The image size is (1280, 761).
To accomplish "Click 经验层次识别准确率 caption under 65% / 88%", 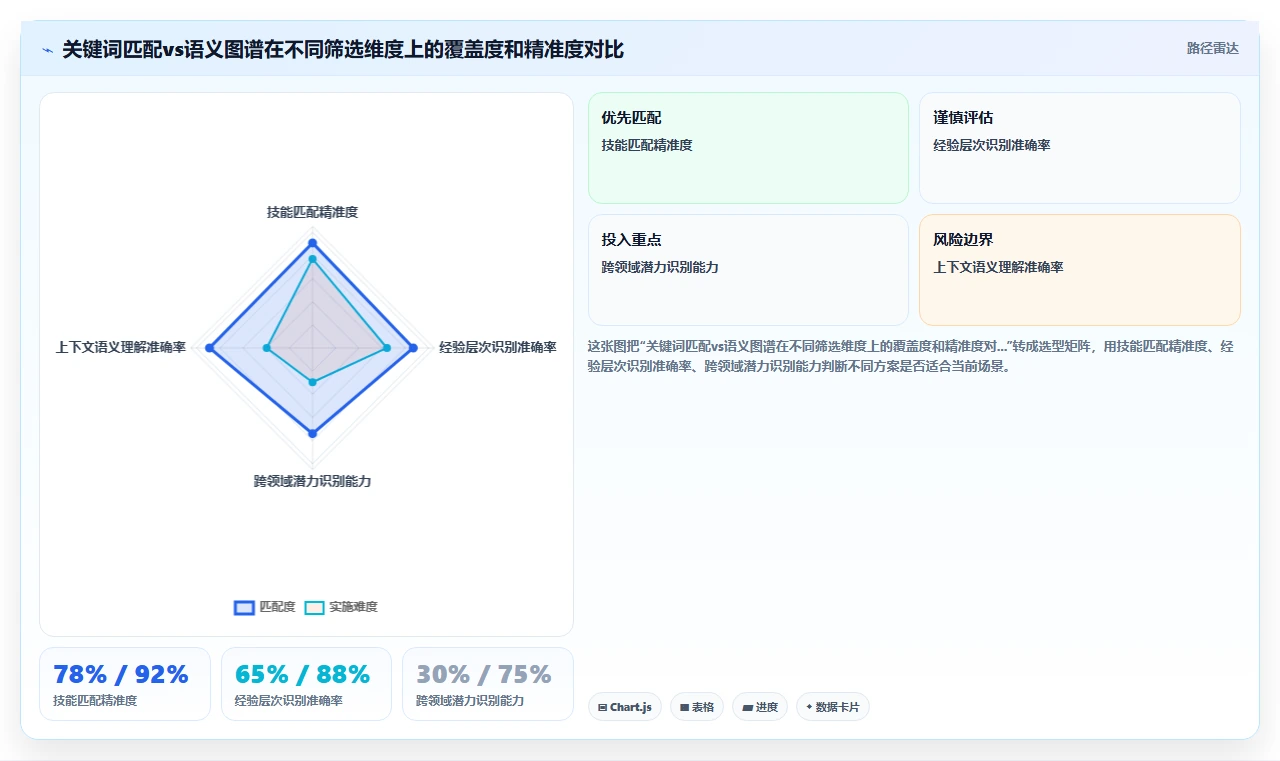I will tap(289, 701).
